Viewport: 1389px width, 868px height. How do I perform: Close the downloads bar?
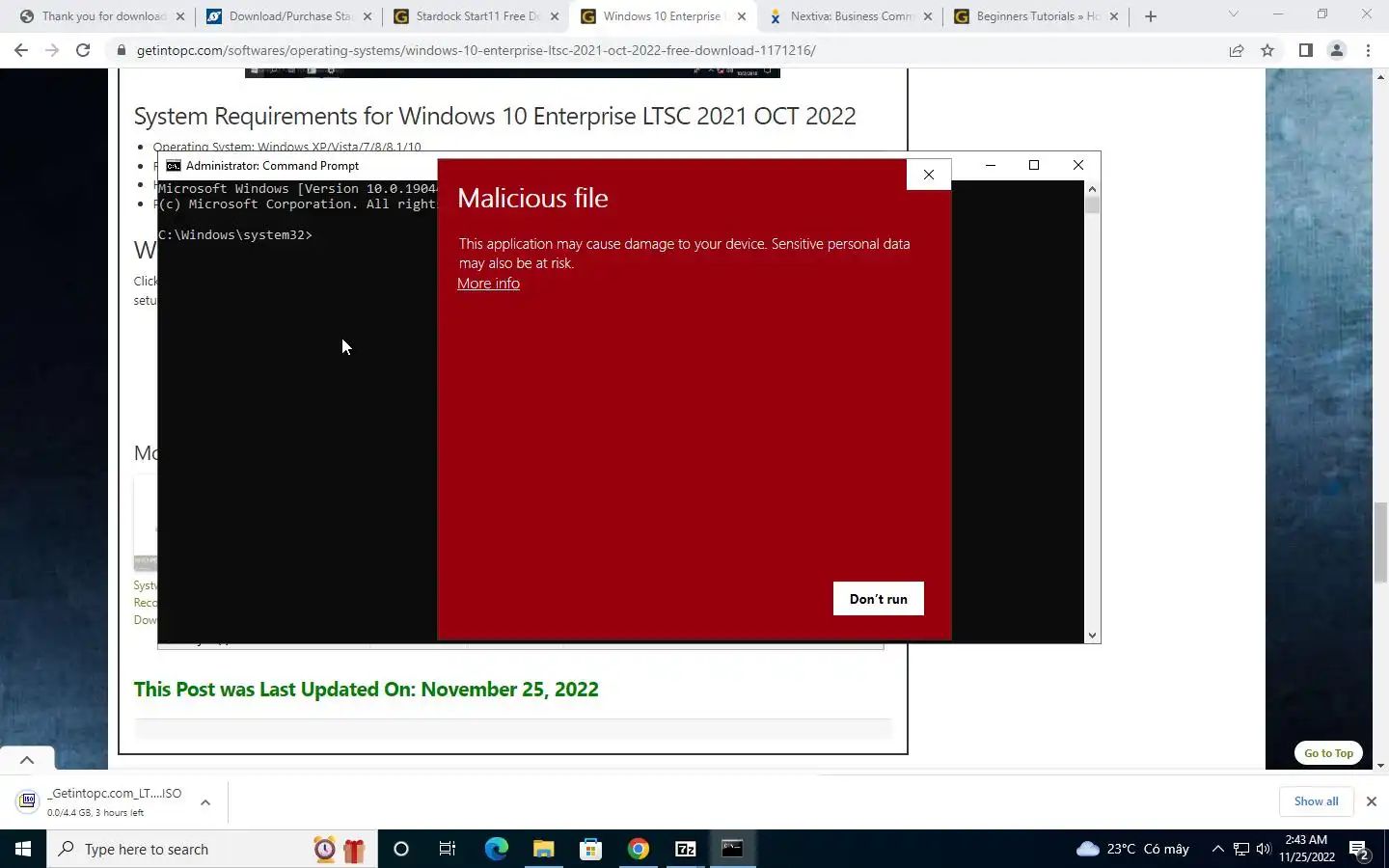1371,801
